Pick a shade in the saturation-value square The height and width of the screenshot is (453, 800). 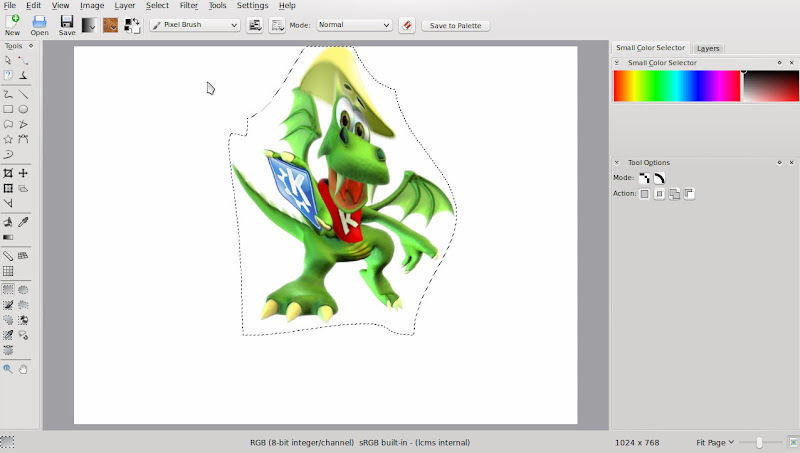770,86
